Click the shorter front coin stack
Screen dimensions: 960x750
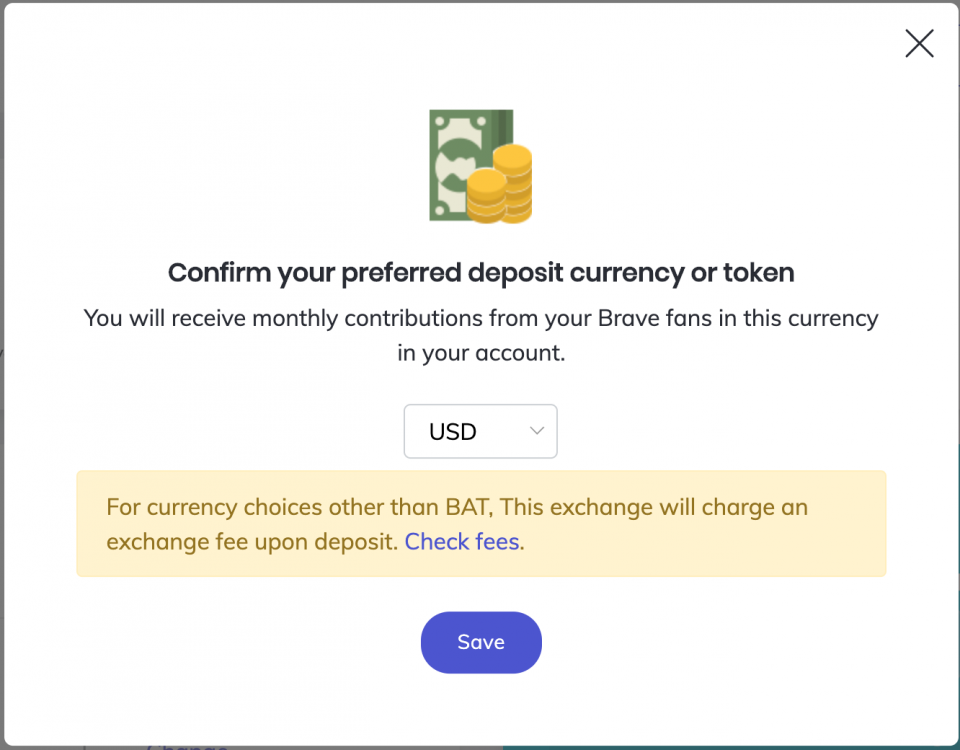(487, 196)
